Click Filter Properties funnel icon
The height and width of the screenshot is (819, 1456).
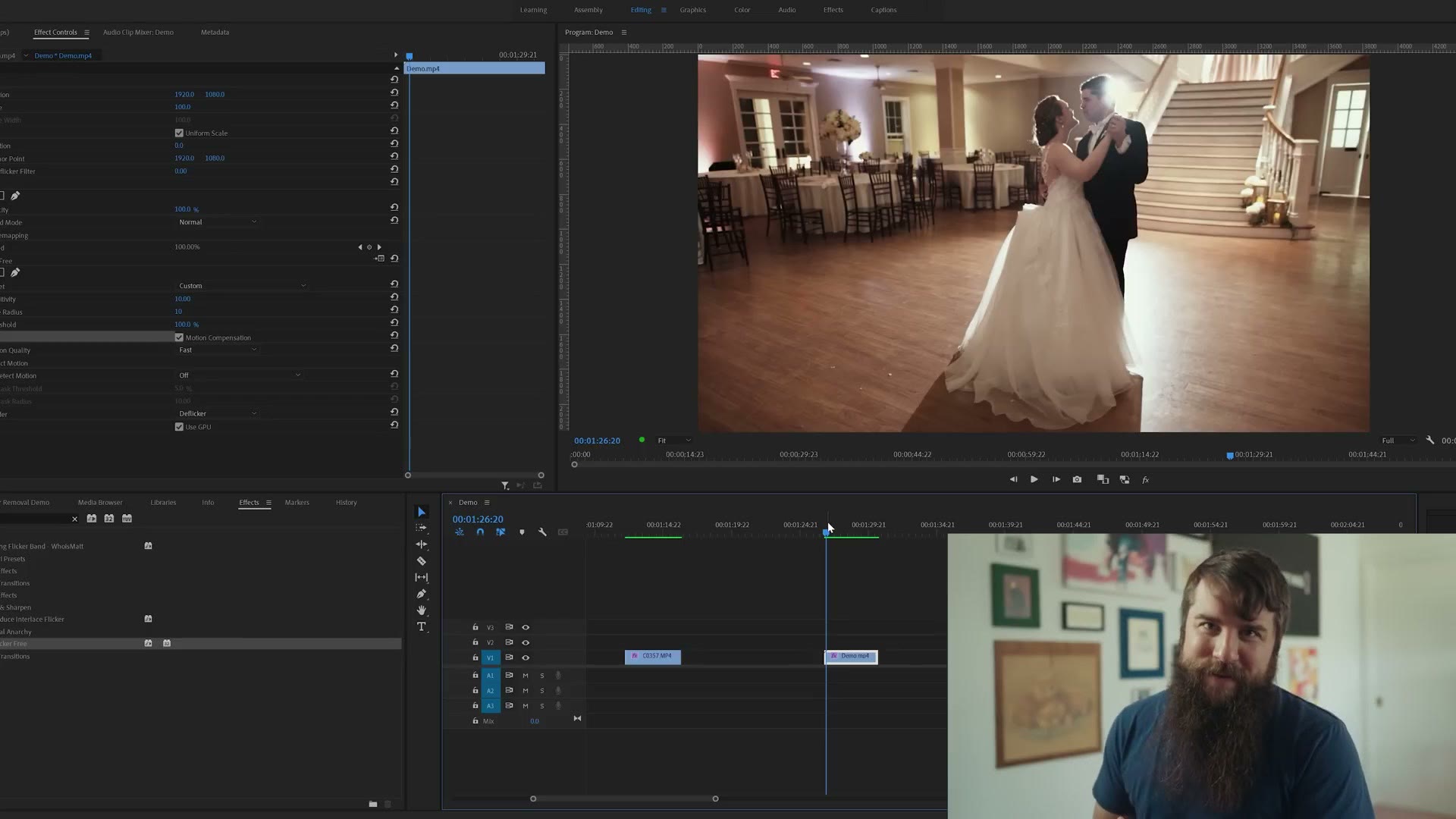tap(505, 485)
